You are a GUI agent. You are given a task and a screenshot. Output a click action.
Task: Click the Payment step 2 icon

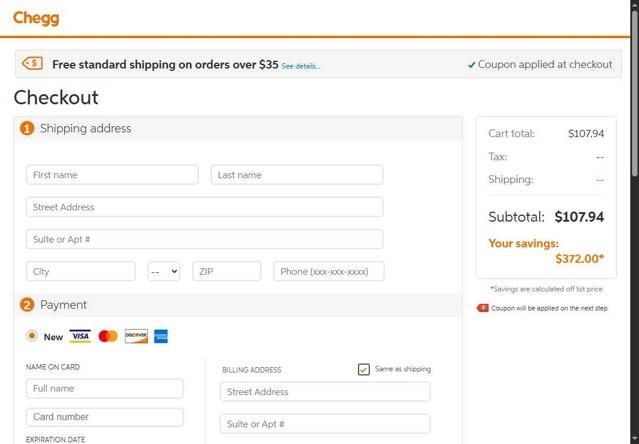pyautogui.click(x=27, y=305)
